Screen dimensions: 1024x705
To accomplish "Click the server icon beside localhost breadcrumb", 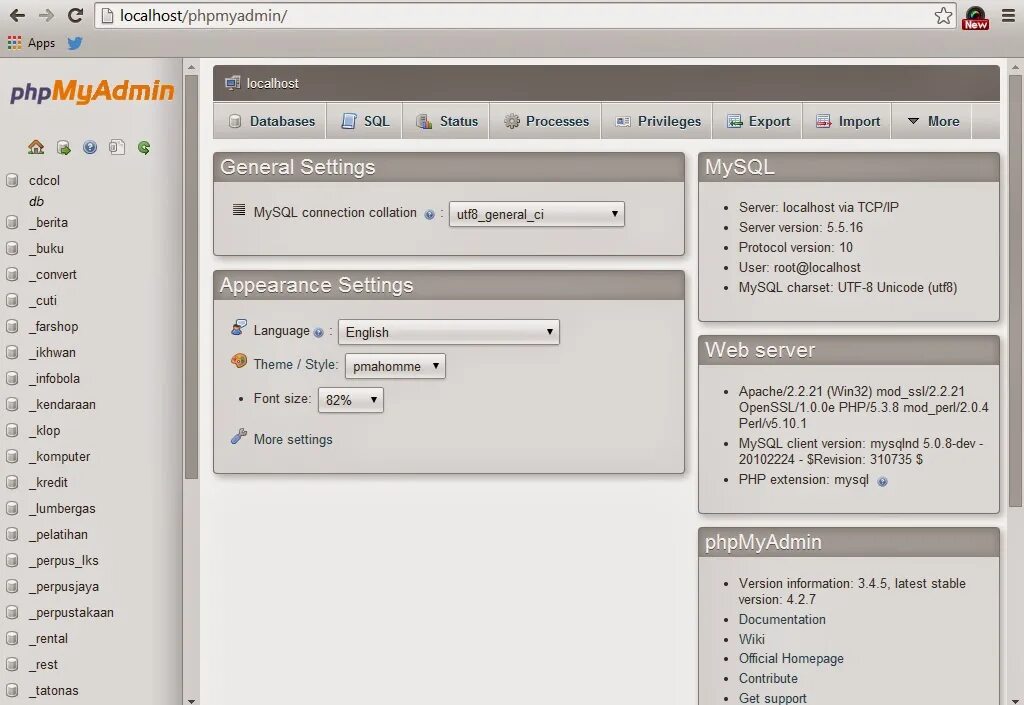I will tap(232, 83).
